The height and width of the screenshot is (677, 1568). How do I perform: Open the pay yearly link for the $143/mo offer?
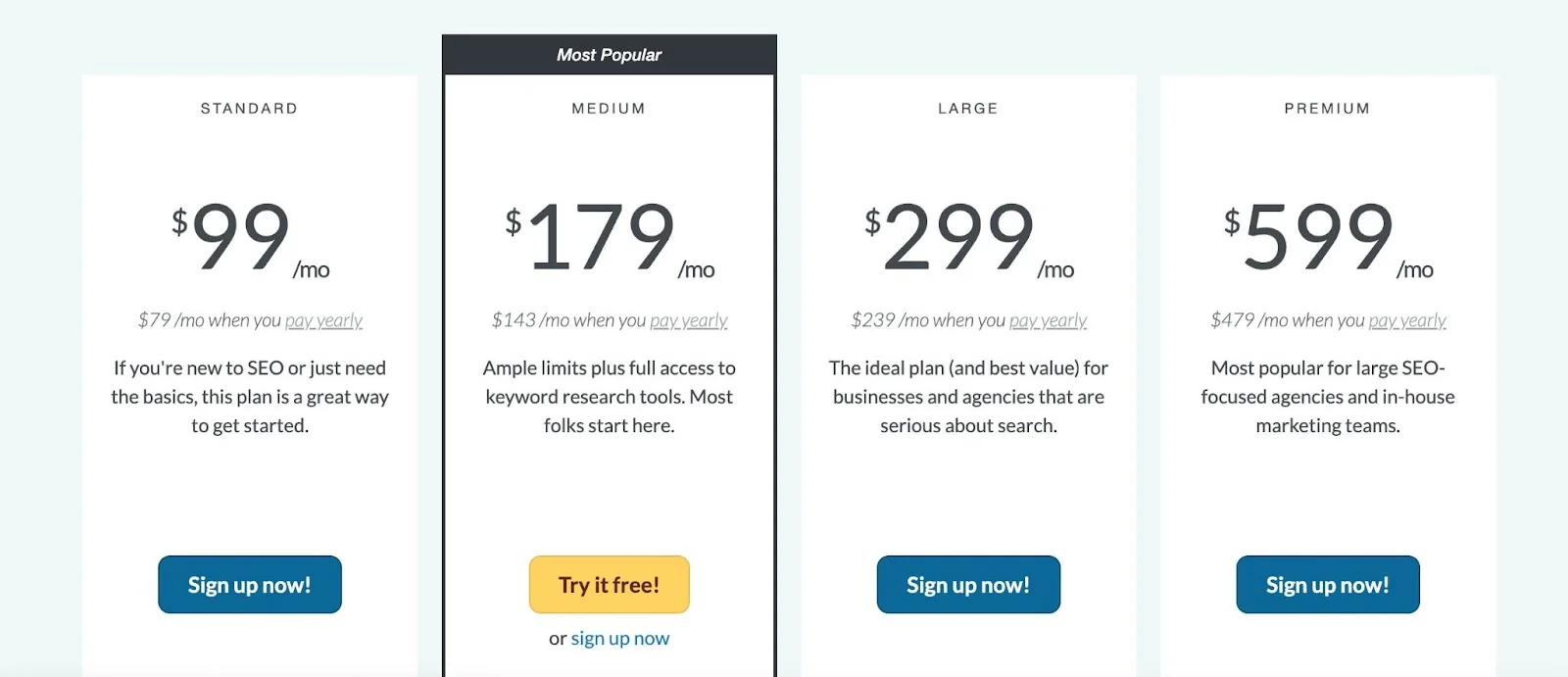[x=689, y=320]
